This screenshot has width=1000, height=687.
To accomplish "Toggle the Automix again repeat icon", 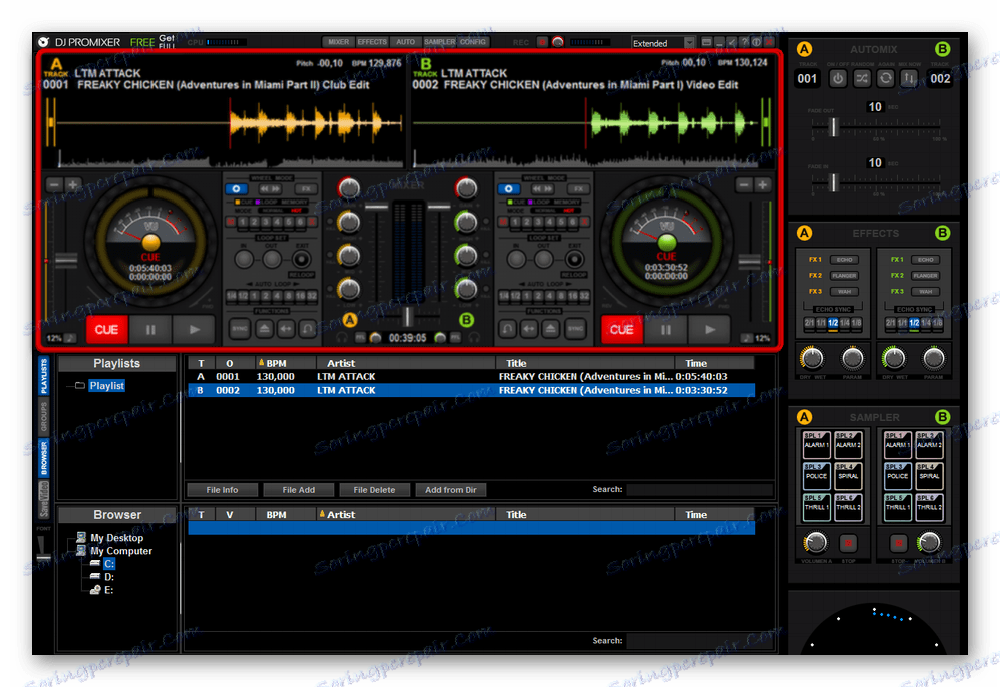I will point(886,78).
